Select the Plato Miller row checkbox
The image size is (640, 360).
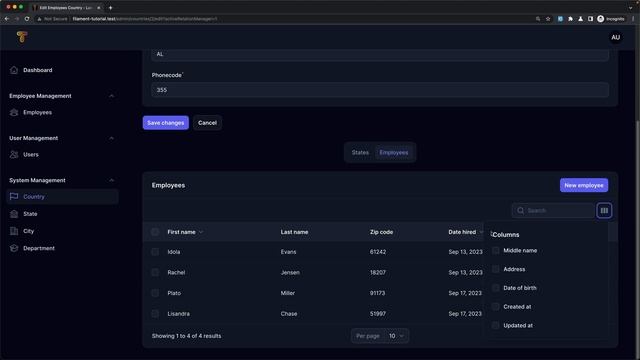tap(155, 293)
